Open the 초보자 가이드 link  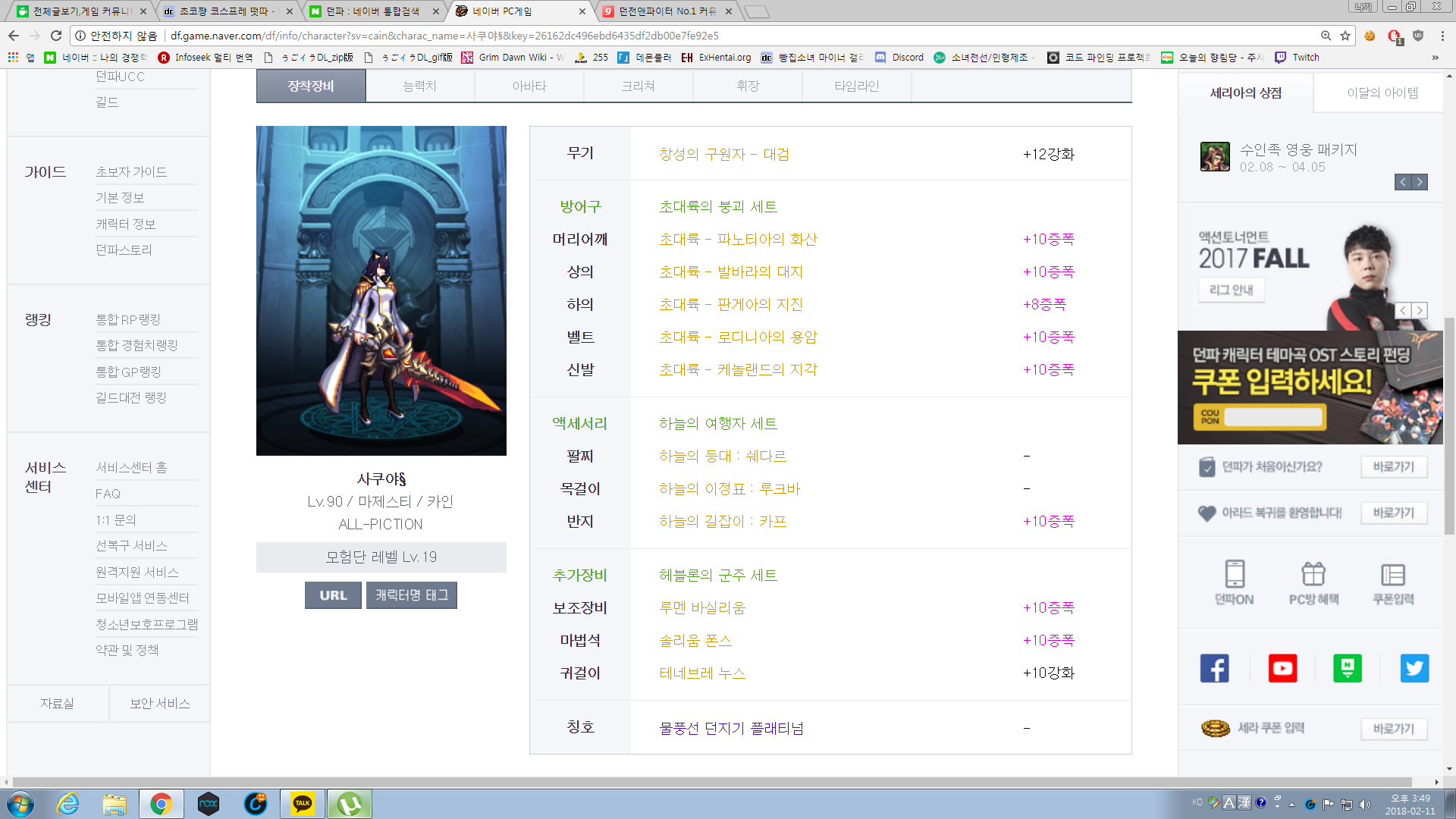[x=131, y=172]
